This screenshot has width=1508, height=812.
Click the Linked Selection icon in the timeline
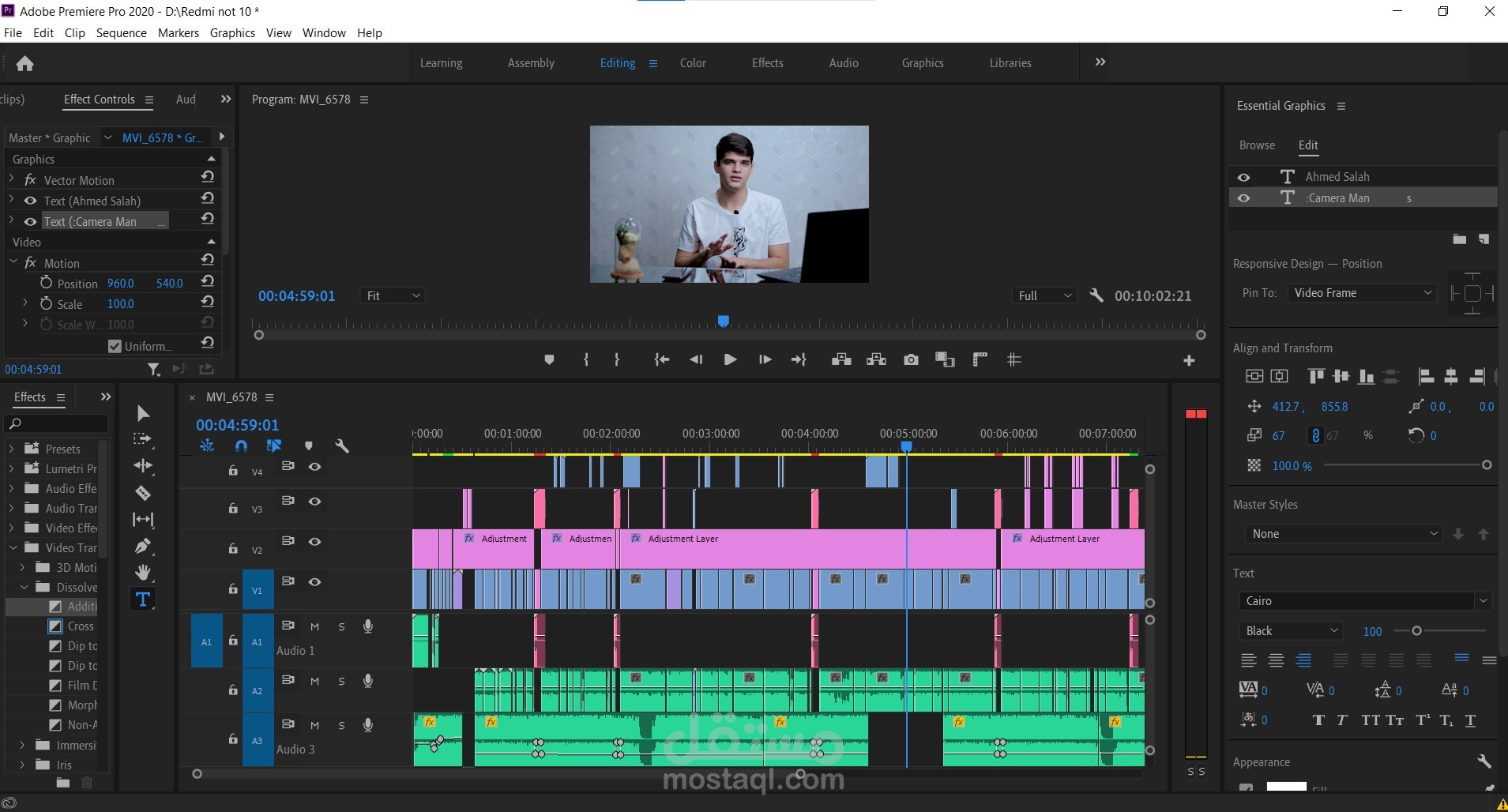coord(274,445)
